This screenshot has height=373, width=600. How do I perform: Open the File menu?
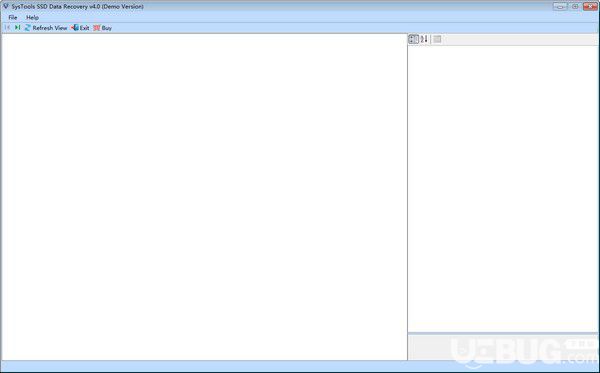pyautogui.click(x=13, y=18)
